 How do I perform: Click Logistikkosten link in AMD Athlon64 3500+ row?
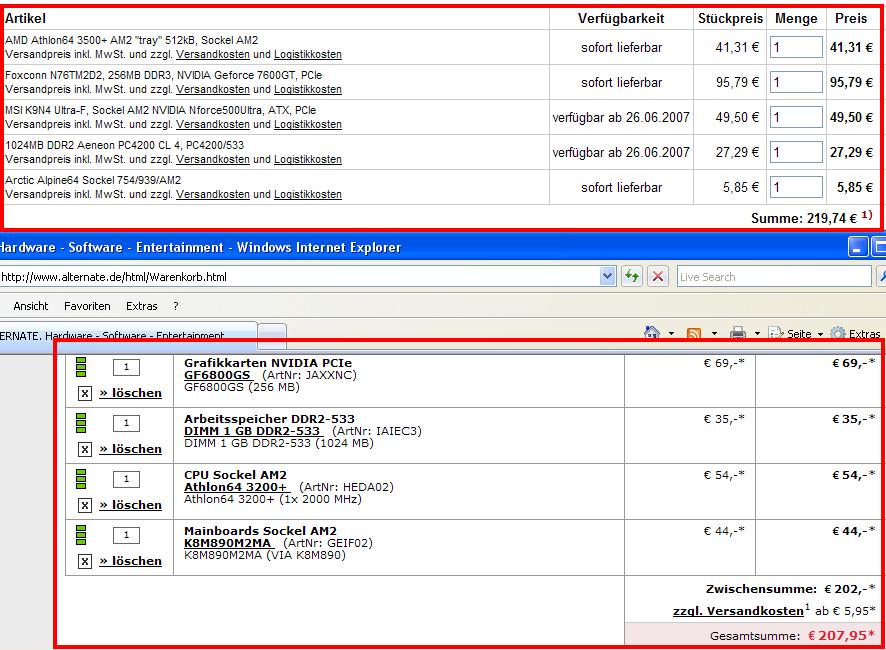click(308, 54)
